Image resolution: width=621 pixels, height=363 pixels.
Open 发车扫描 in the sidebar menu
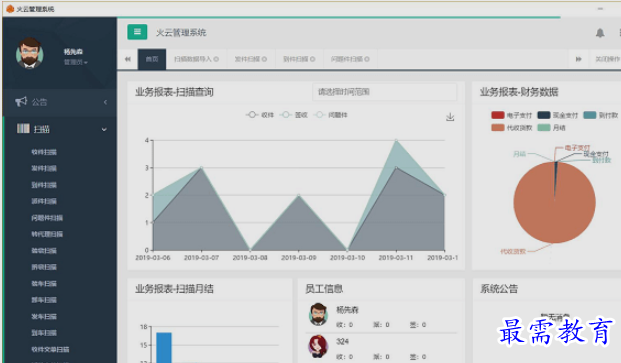pos(44,316)
